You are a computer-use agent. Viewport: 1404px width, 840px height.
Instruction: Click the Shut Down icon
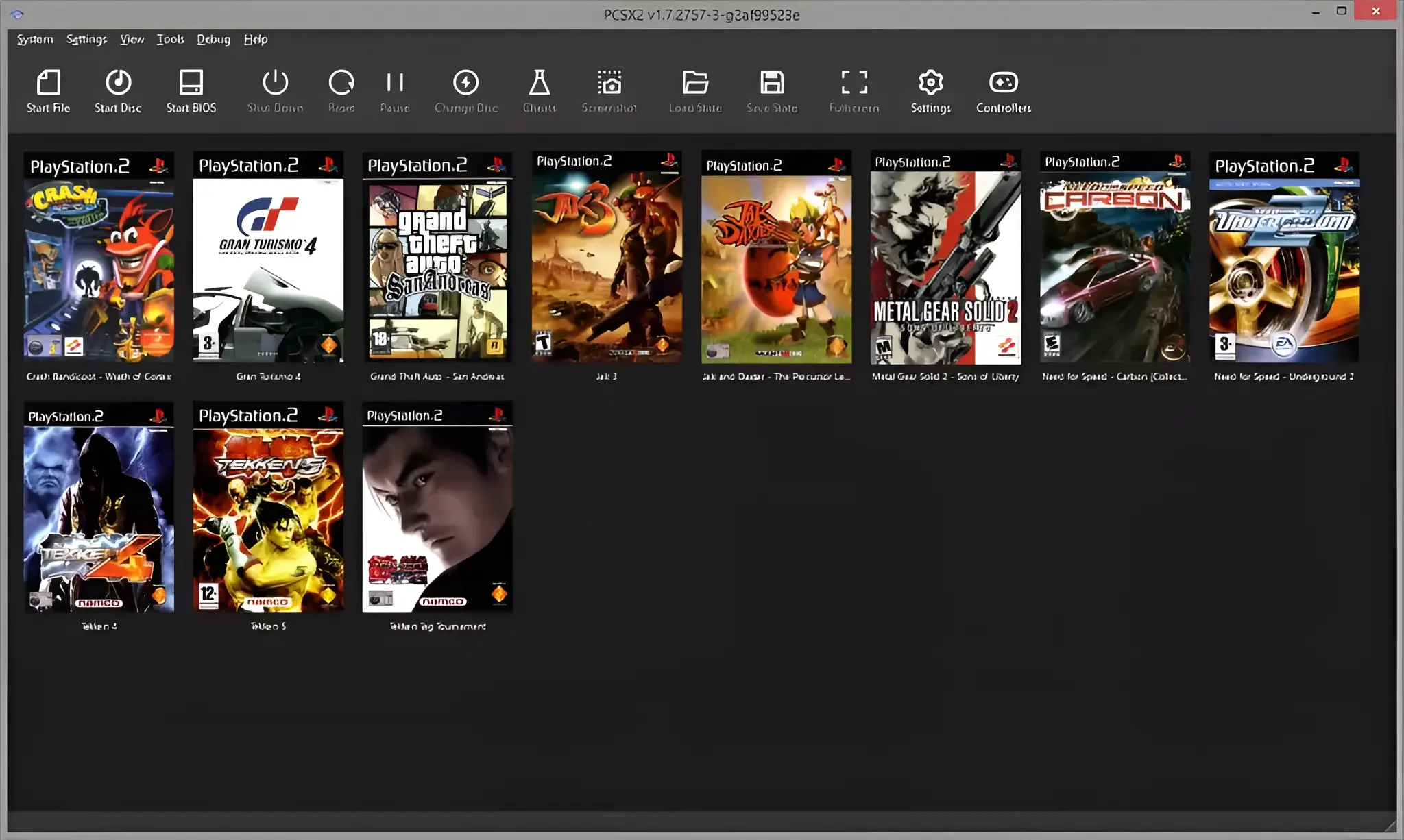tap(274, 89)
